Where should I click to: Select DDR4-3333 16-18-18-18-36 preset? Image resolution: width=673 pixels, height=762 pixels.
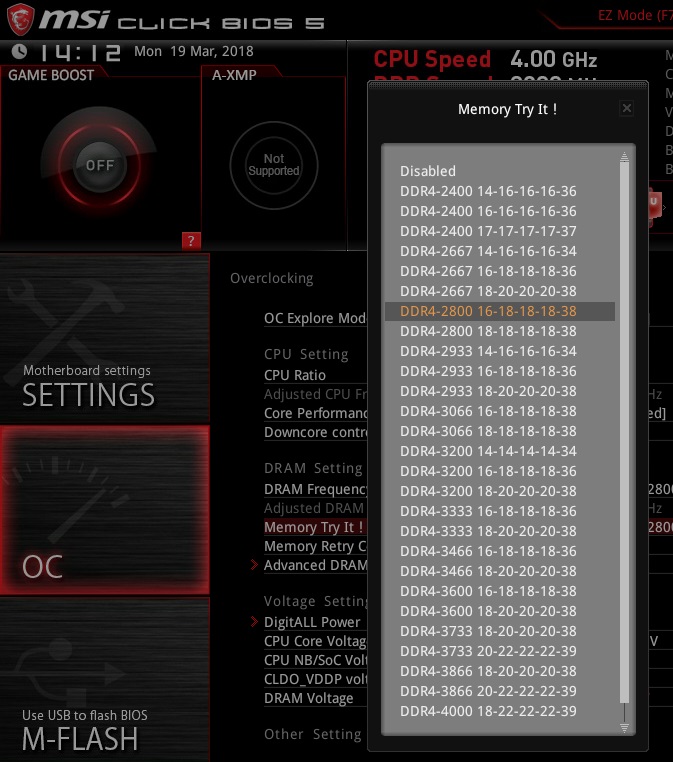[x=488, y=511]
